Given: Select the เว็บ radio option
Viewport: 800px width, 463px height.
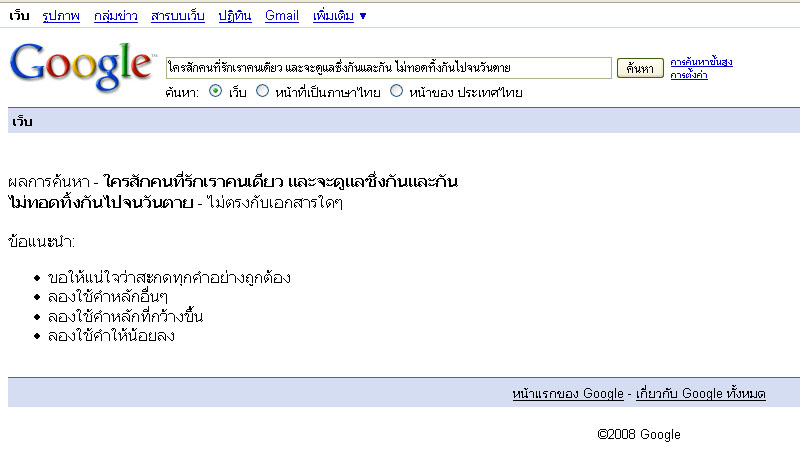Looking at the screenshot, I should [216, 91].
